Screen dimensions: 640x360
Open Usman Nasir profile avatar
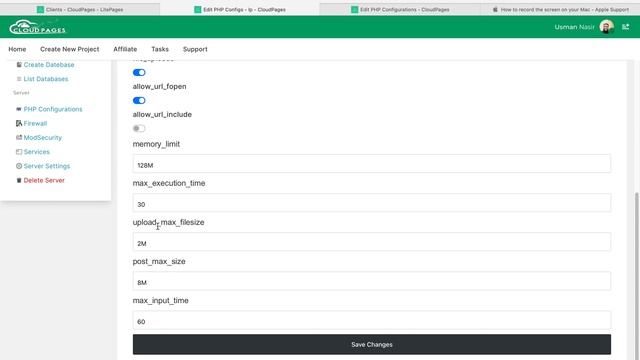coord(607,27)
